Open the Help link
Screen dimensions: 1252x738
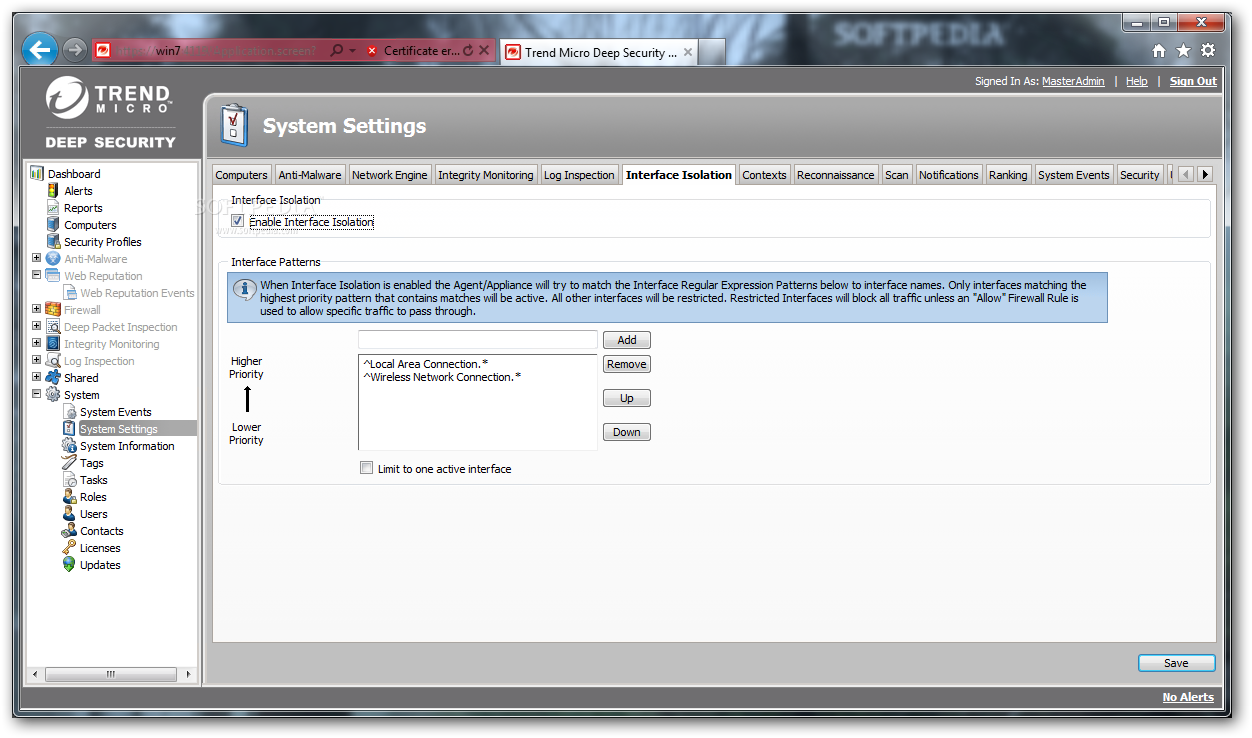click(1137, 82)
